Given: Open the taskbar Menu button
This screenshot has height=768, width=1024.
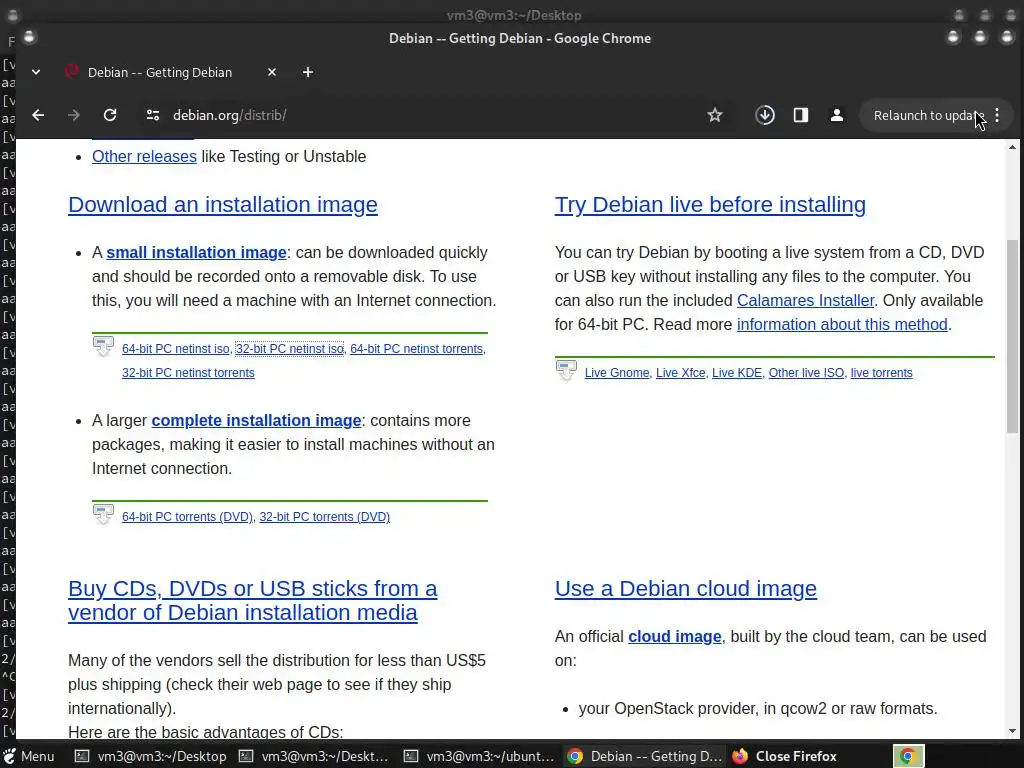Looking at the screenshot, I should click(x=29, y=756).
